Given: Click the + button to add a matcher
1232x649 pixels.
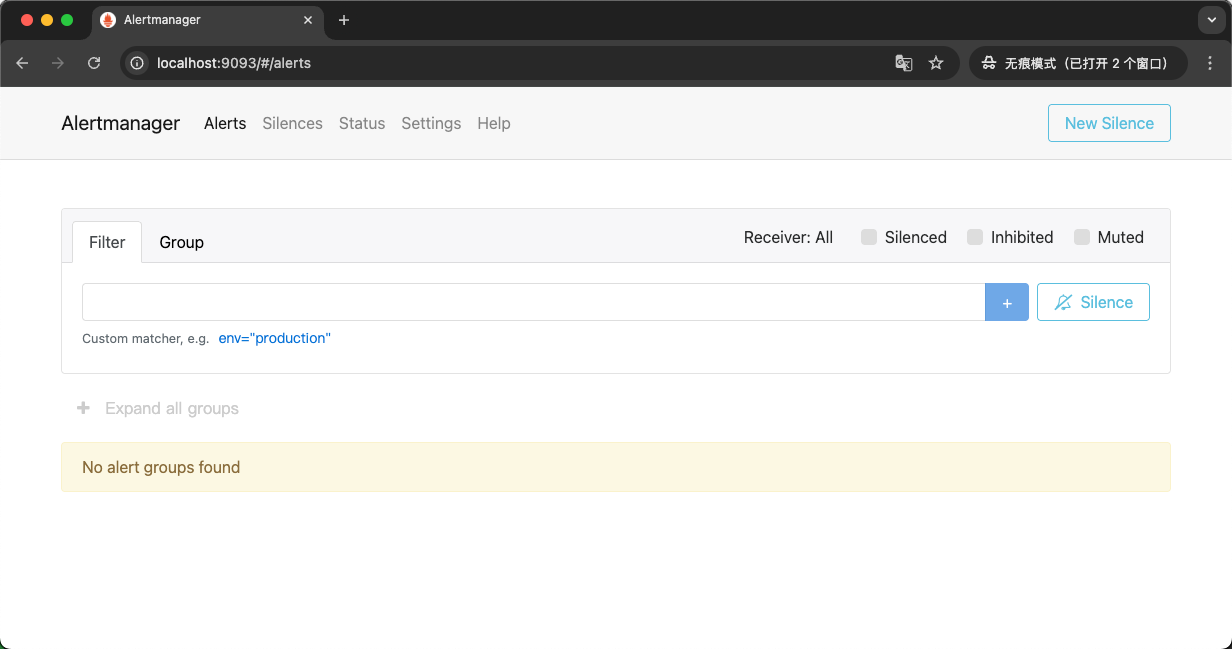Looking at the screenshot, I should (1006, 301).
